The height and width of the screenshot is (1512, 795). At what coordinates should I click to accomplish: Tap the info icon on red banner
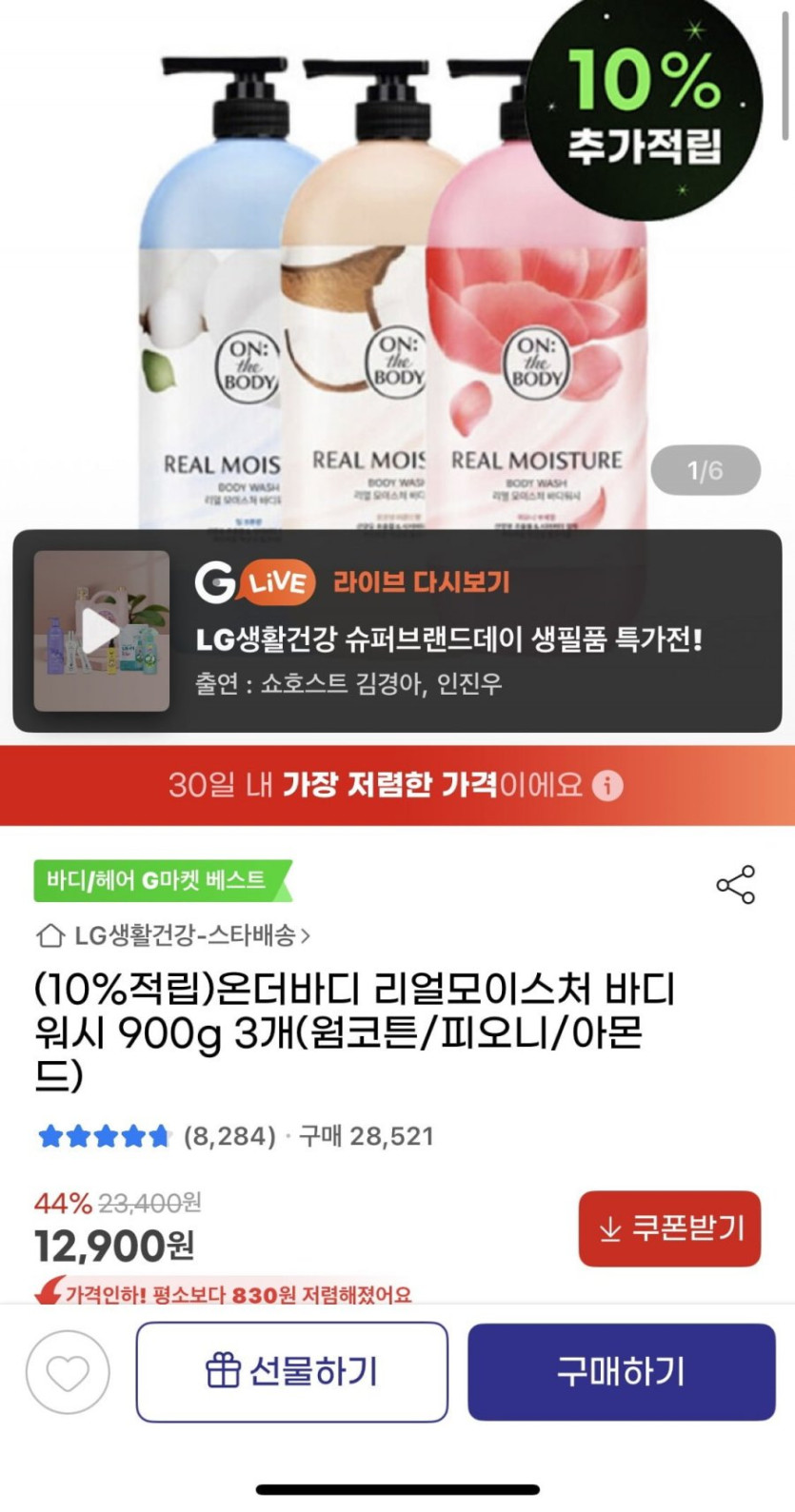pyautogui.click(x=607, y=785)
